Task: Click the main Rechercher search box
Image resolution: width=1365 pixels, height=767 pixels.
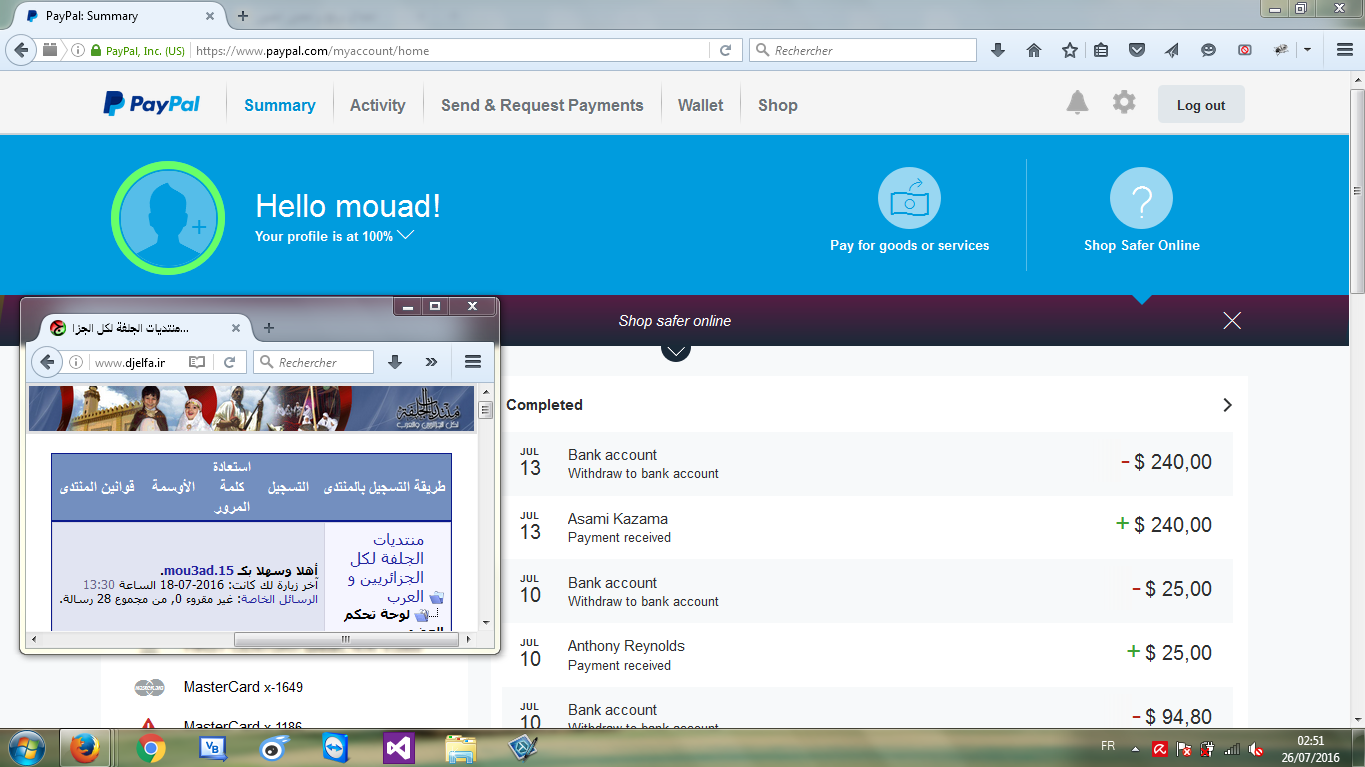Action: click(x=863, y=50)
